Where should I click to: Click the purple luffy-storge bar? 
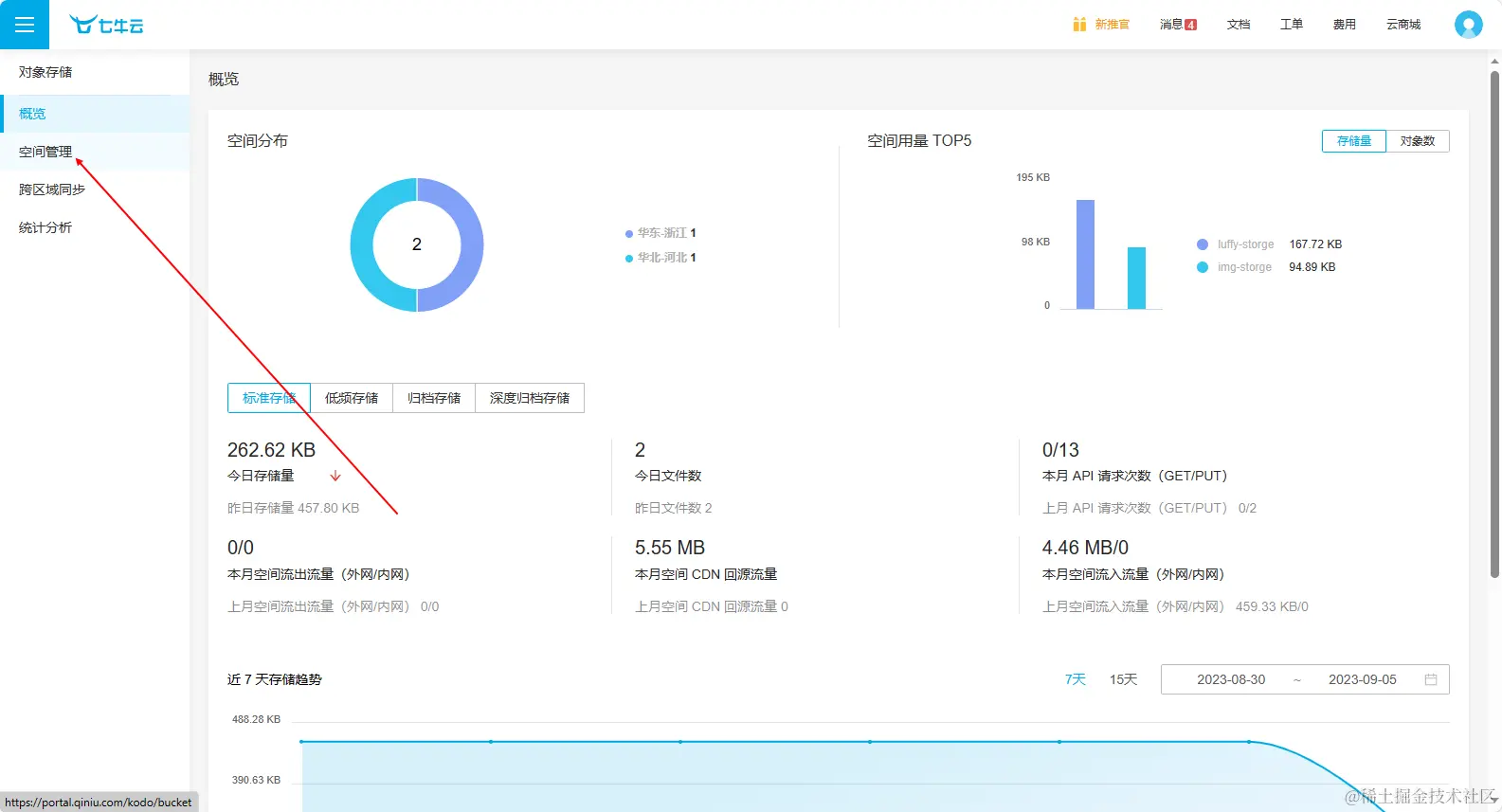[1086, 254]
